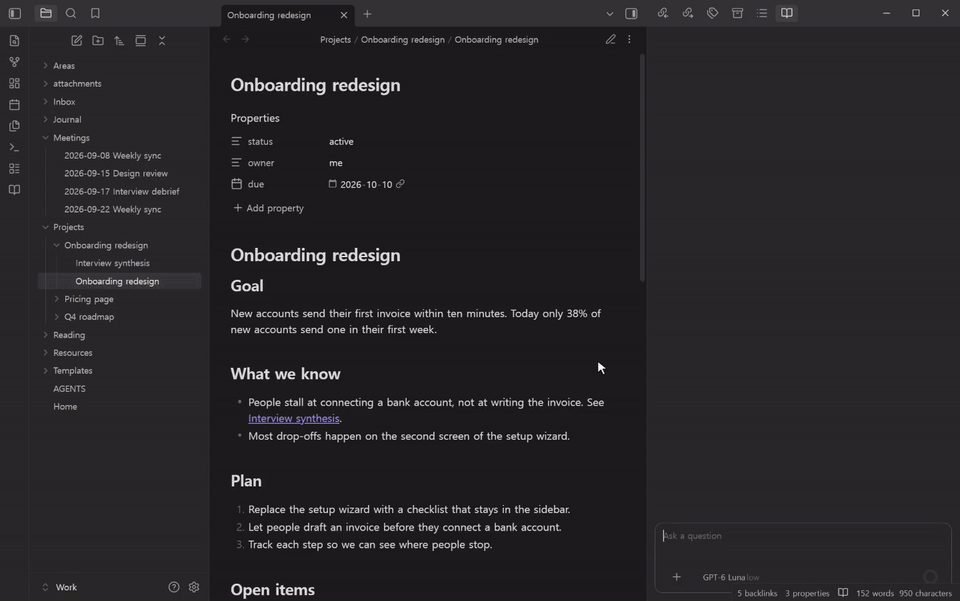Open the search pane icon
The height and width of the screenshot is (601, 960).
click(x=71, y=13)
